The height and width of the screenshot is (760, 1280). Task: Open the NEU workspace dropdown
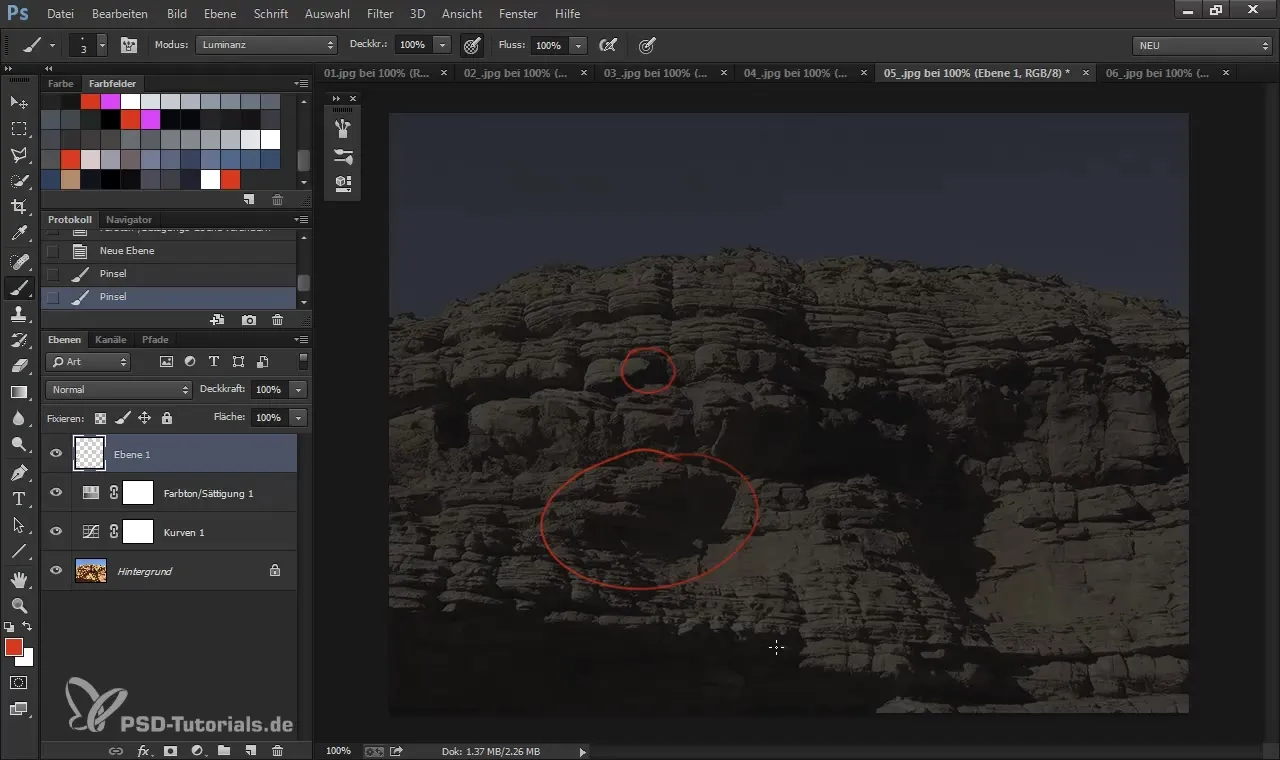click(1201, 45)
